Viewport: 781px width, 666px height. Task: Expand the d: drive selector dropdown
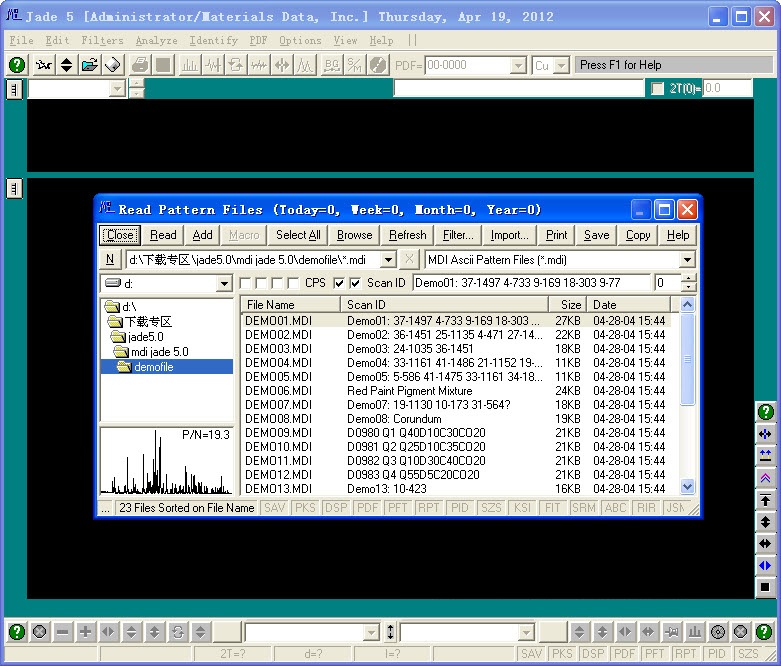pos(224,284)
